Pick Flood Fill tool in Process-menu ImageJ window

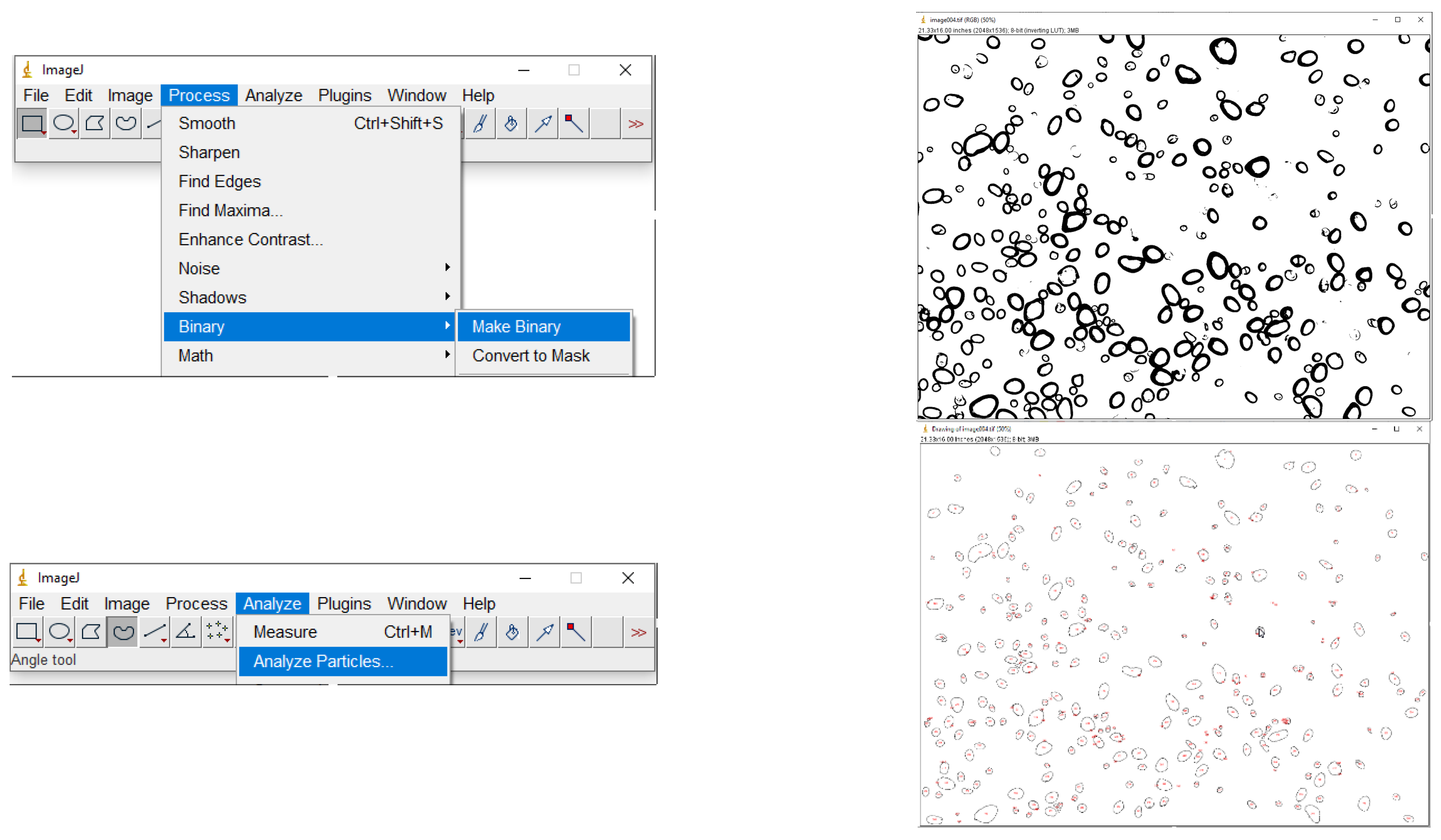(x=511, y=124)
